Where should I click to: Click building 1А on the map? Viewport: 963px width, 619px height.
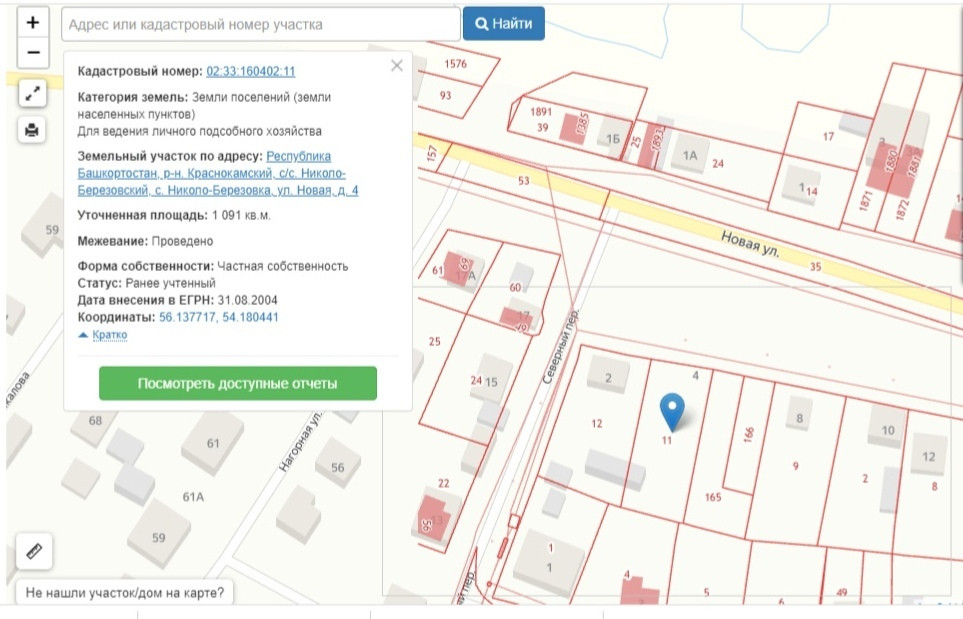click(x=690, y=156)
